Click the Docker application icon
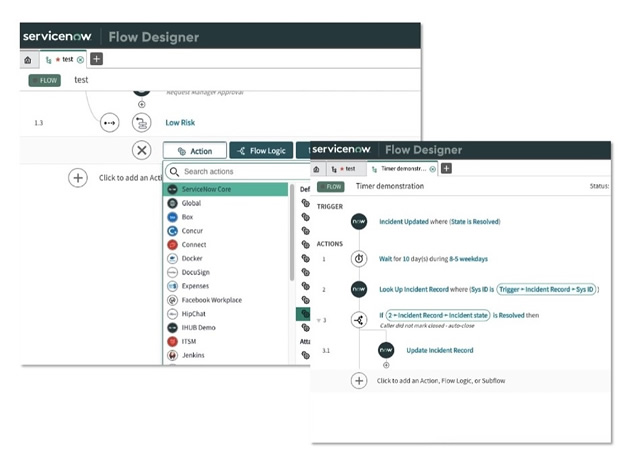 click(x=172, y=258)
